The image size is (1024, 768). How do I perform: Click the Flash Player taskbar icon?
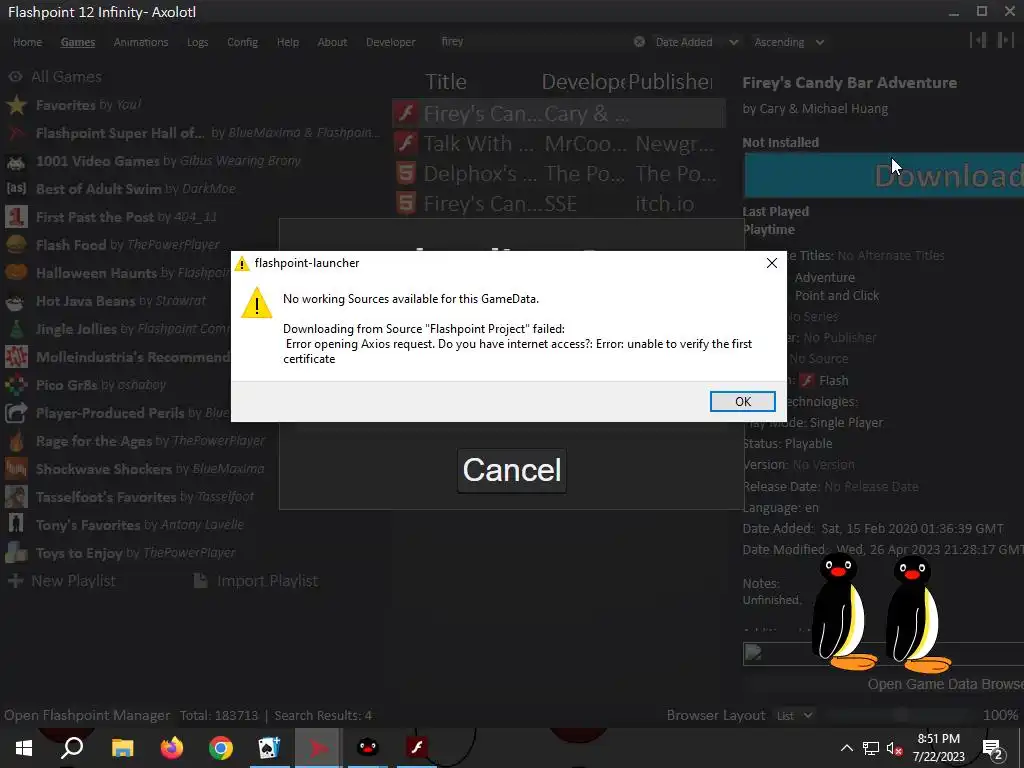pyautogui.click(x=417, y=748)
